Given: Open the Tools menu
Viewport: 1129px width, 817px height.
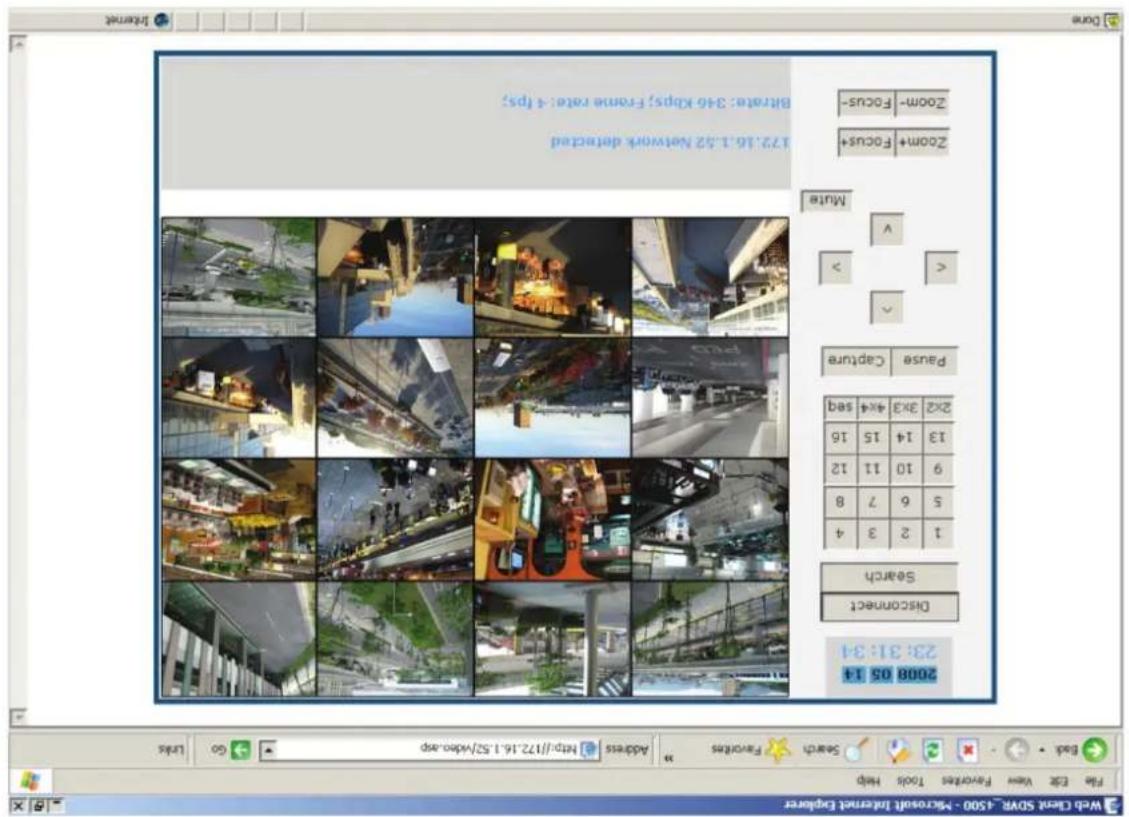Looking at the screenshot, I should click(x=910, y=780).
